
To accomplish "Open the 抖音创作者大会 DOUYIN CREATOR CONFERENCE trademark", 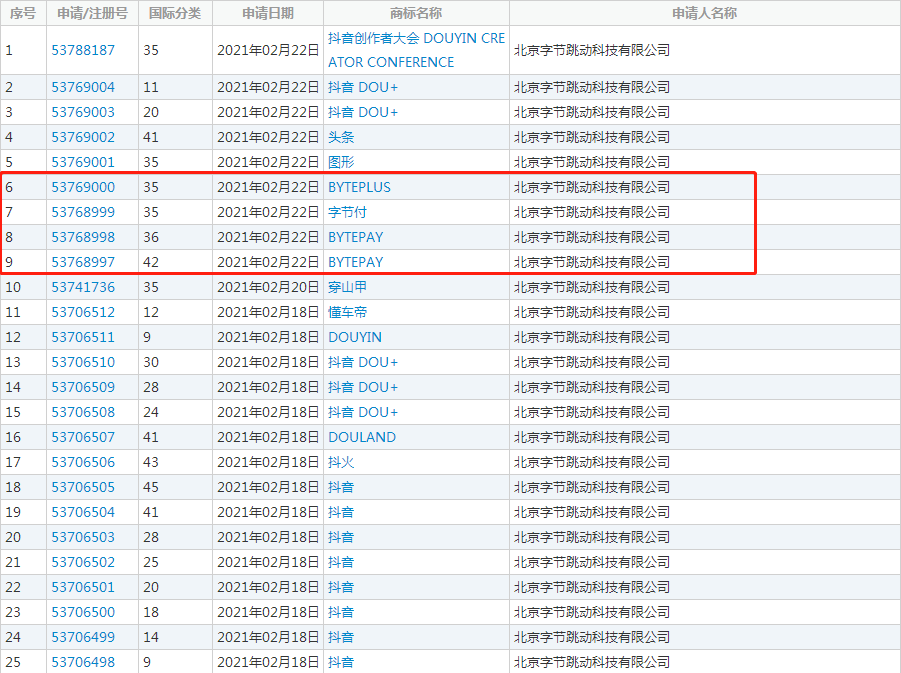I will 417,50.
